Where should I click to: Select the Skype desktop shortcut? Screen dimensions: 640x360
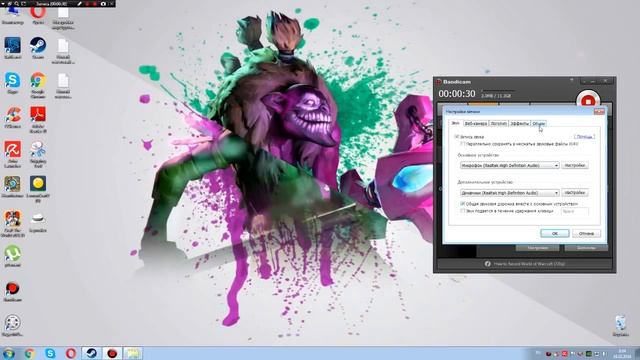tap(13, 83)
